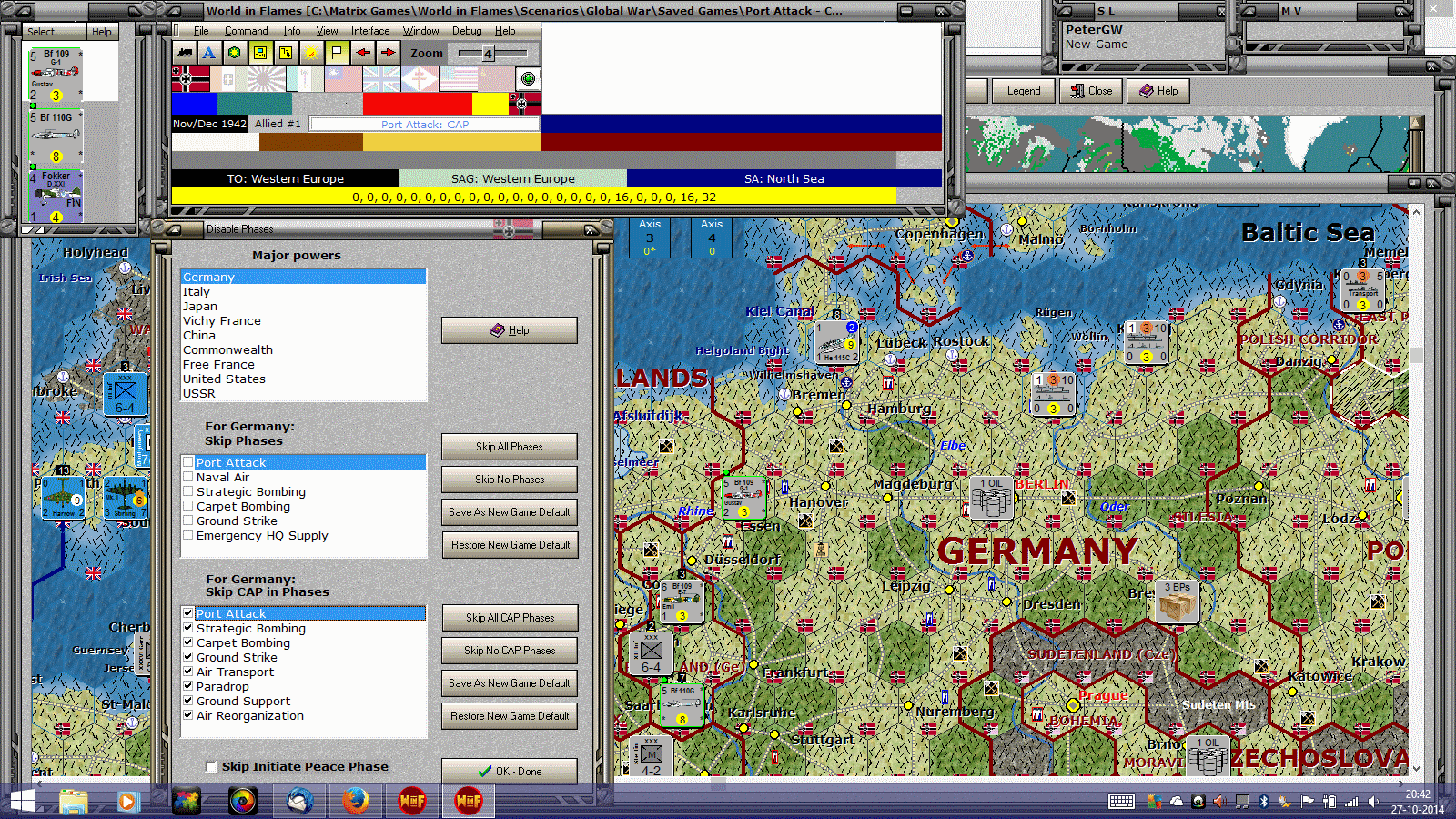The image size is (1456, 819).
Task: Adjust the Zoom slider handle
Action: (x=488, y=54)
